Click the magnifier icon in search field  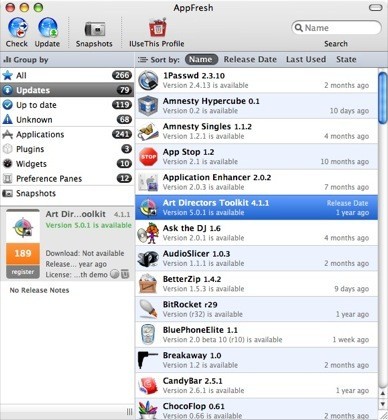coord(299,28)
